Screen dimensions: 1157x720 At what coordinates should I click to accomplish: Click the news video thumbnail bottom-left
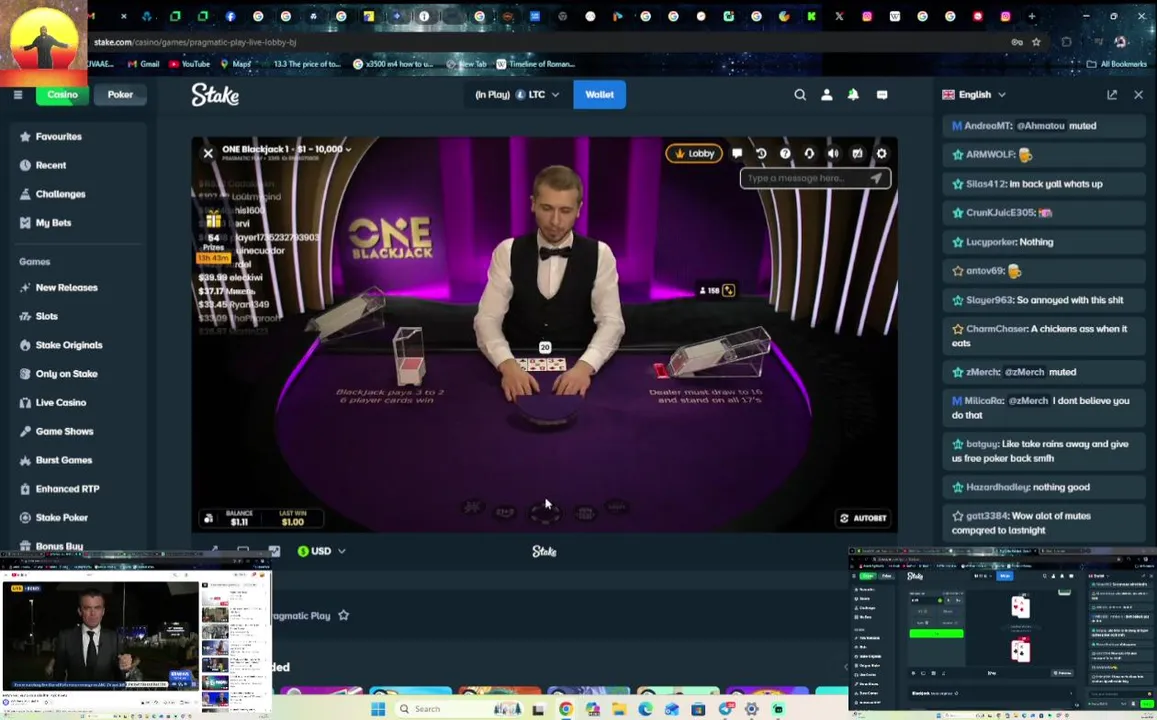pos(100,636)
